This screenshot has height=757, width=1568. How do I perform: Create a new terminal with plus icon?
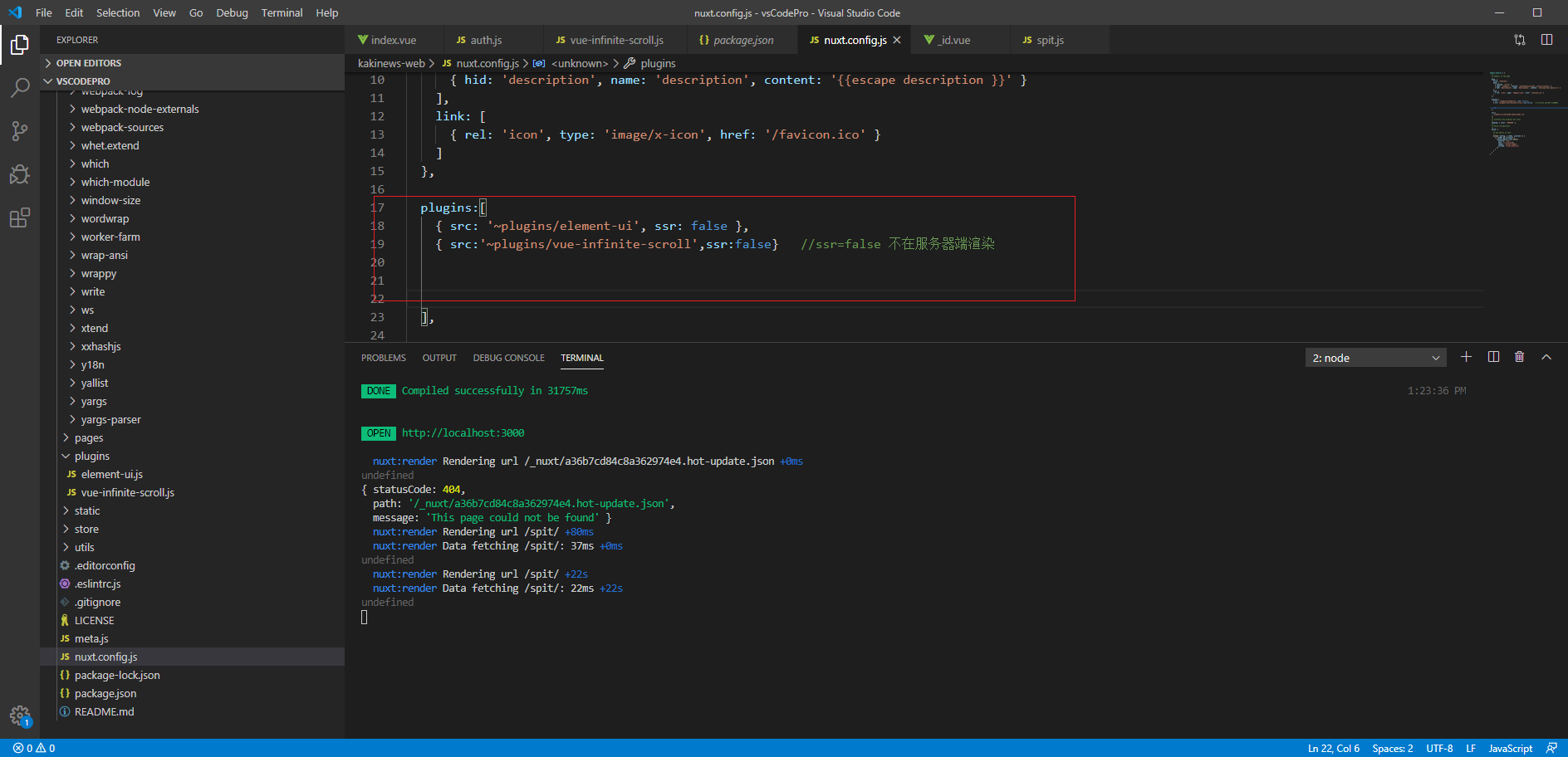(1466, 357)
